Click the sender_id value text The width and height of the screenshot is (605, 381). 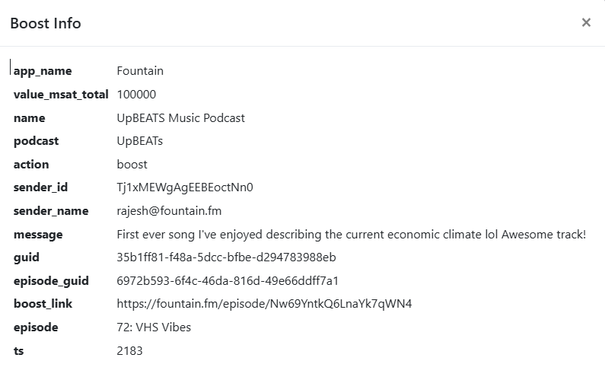[x=185, y=188]
